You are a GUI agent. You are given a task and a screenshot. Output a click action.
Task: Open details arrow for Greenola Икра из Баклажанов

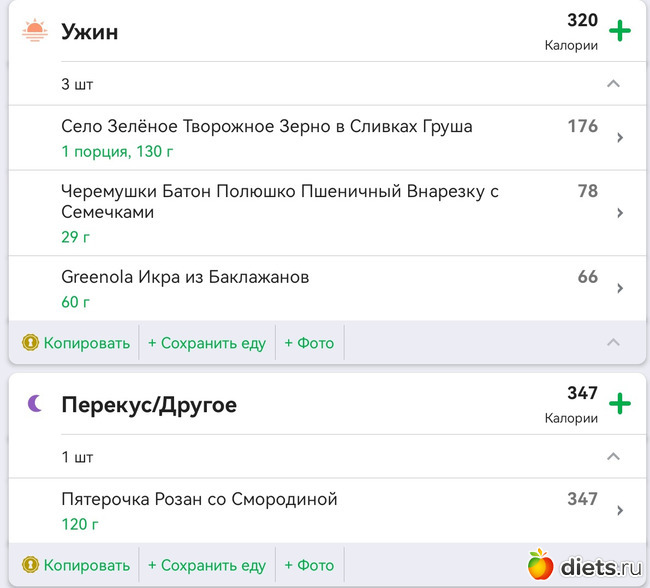point(620,288)
